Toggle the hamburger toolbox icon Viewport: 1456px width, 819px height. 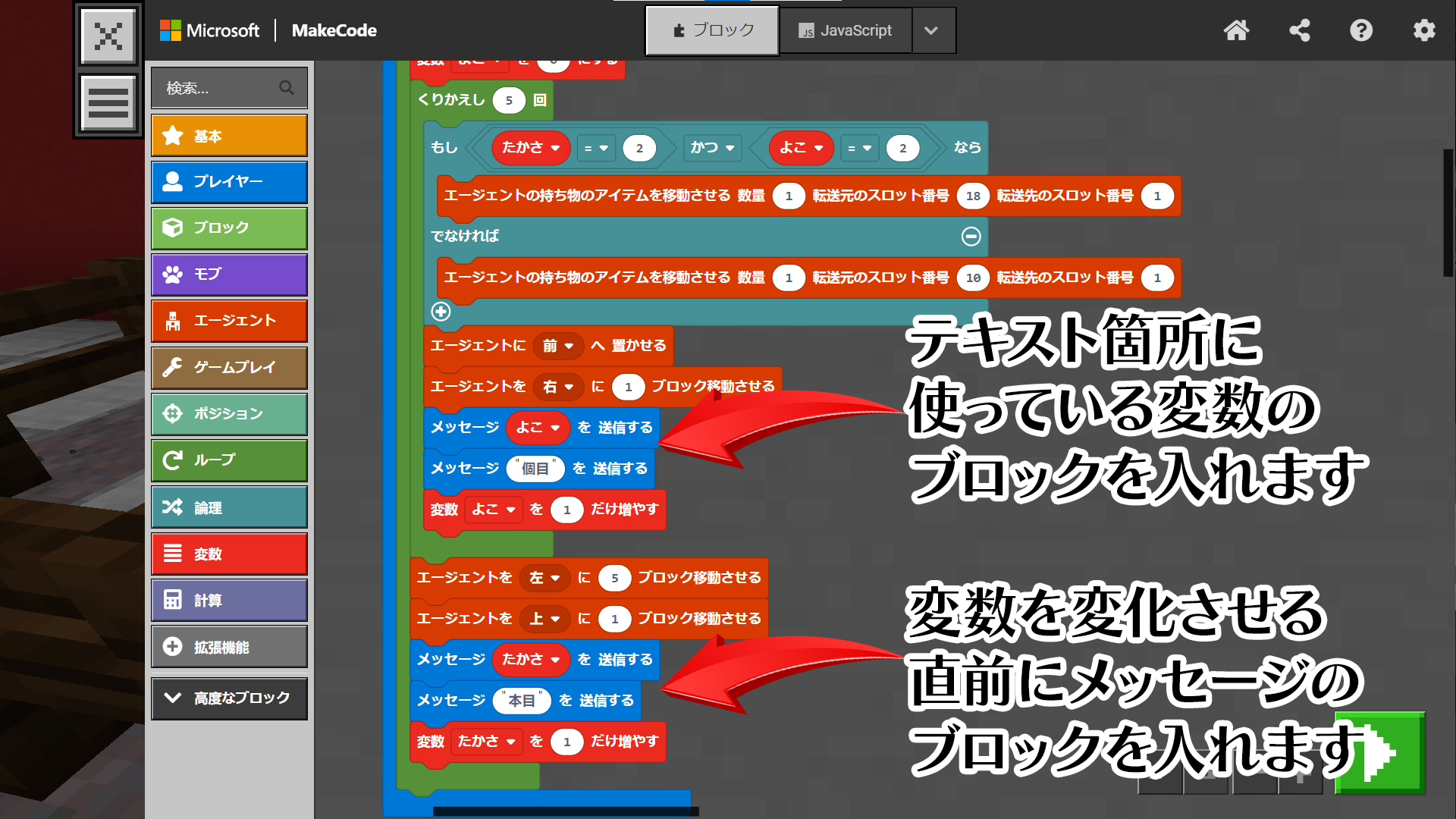pos(108,102)
